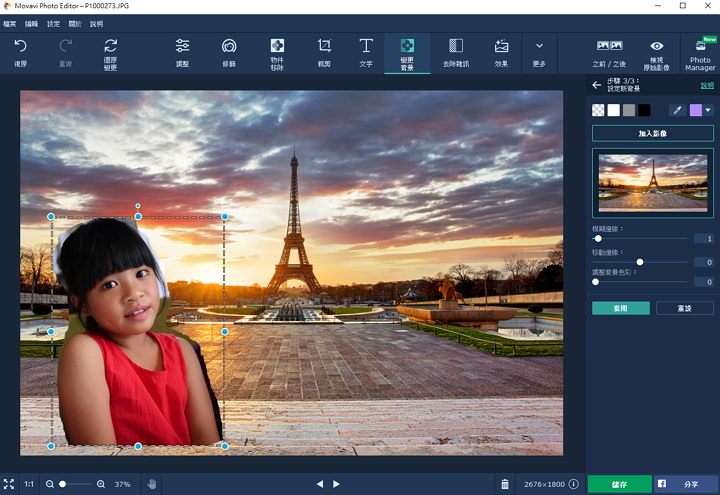Click the 重設 (Reset) button
The width and height of the screenshot is (720, 495).
click(x=685, y=308)
